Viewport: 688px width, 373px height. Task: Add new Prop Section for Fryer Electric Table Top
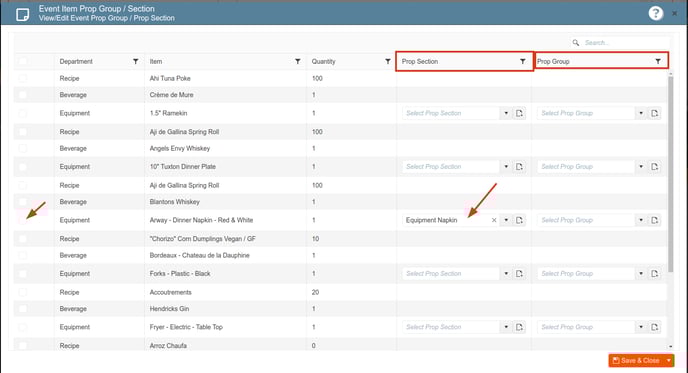pos(520,327)
